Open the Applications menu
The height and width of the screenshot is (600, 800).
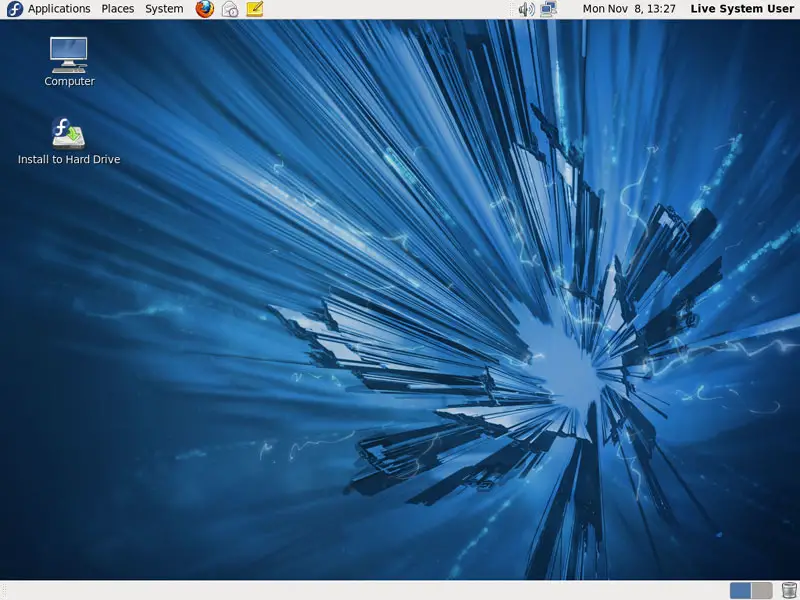click(x=59, y=9)
